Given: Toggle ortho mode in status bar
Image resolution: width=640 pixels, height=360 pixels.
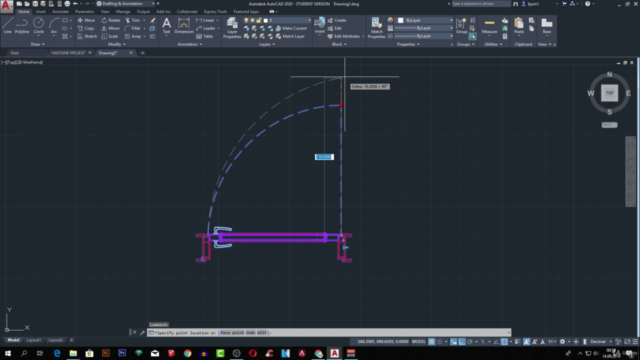Looking at the screenshot, I should pyautogui.click(x=462, y=342).
